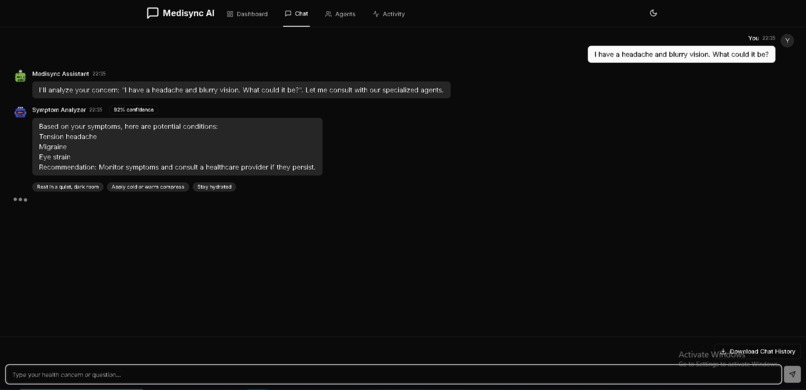Select 'Rest in a quiet, dark room' suggestion
This screenshot has height=390, width=806.
pos(68,187)
